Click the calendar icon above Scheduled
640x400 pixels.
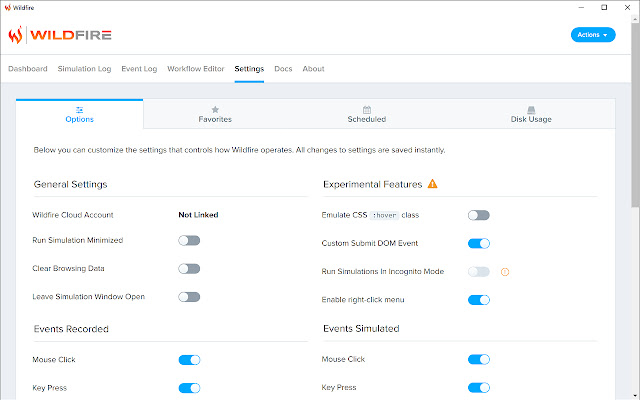coord(367,109)
